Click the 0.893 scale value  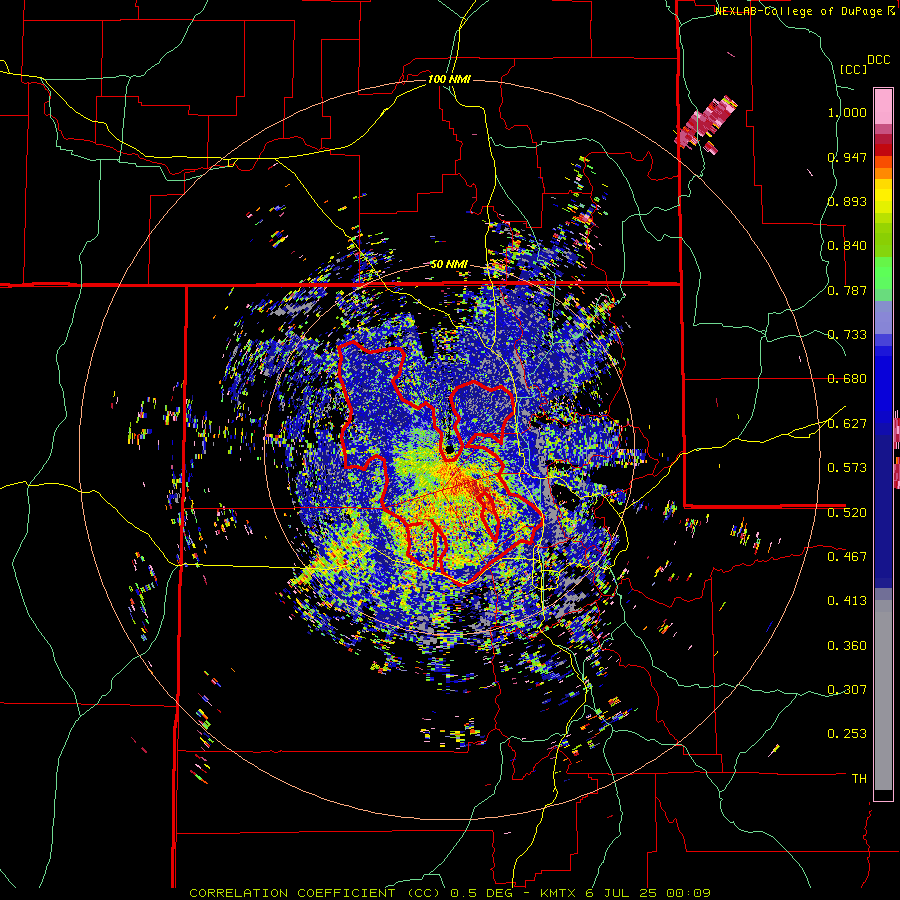pyautogui.click(x=847, y=201)
